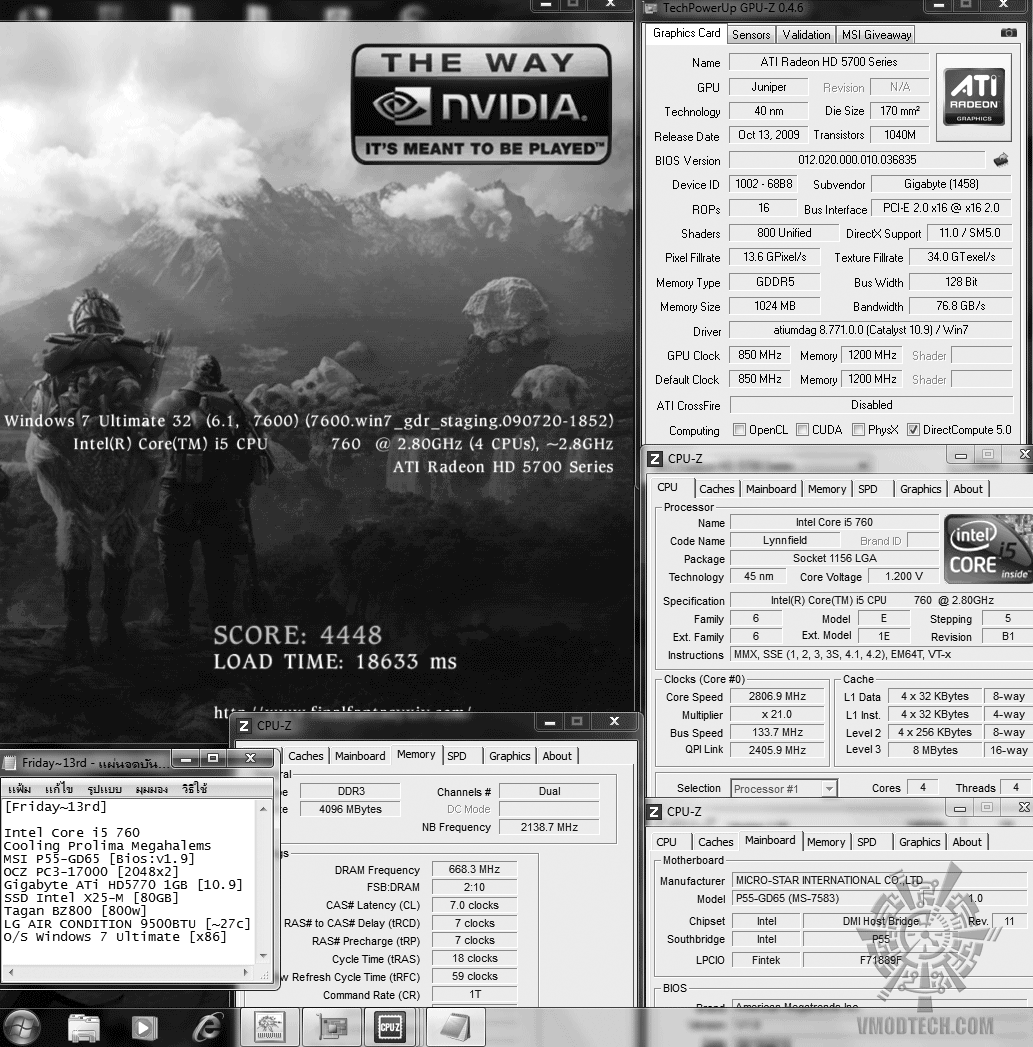
Task: Open Caches tab in CPU-Z Mainboard window
Action: pos(715,842)
